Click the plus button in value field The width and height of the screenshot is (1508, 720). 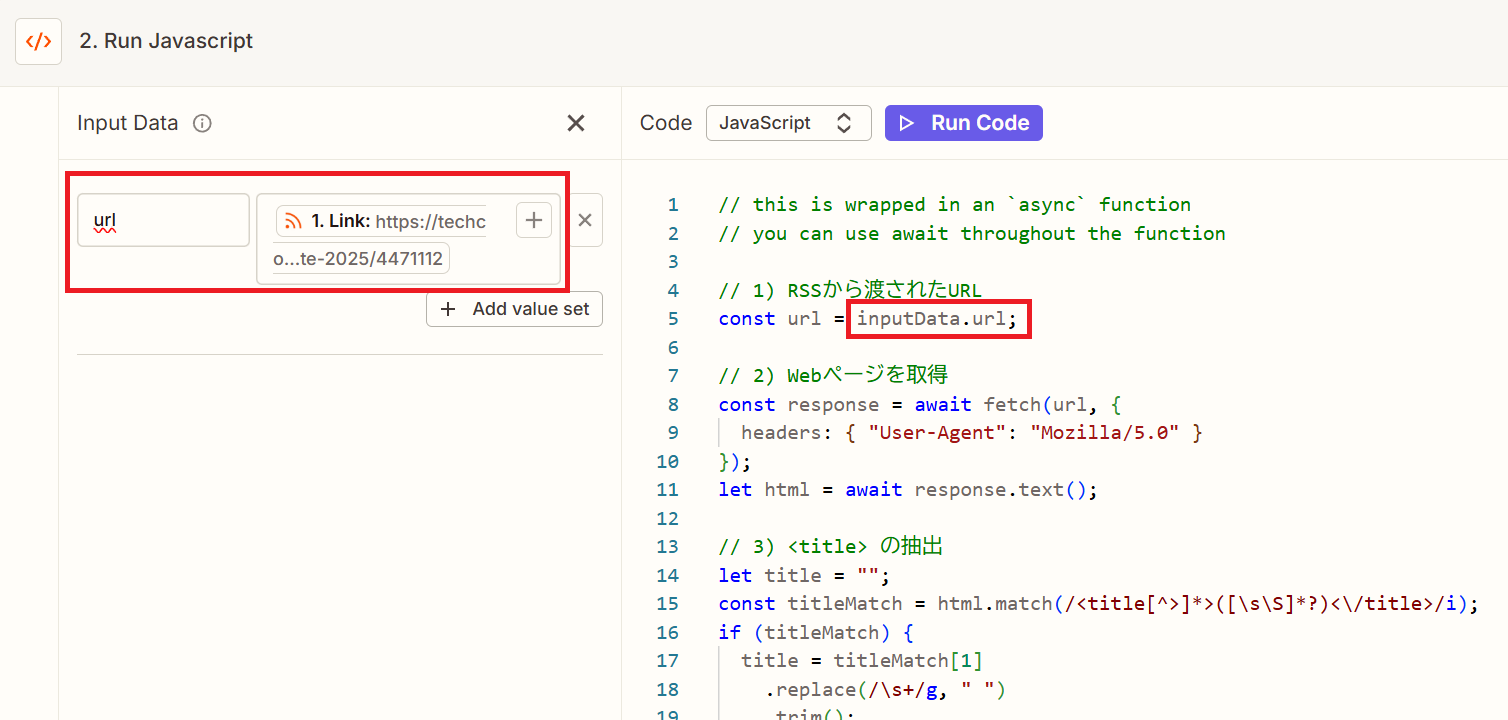(x=534, y=220)
